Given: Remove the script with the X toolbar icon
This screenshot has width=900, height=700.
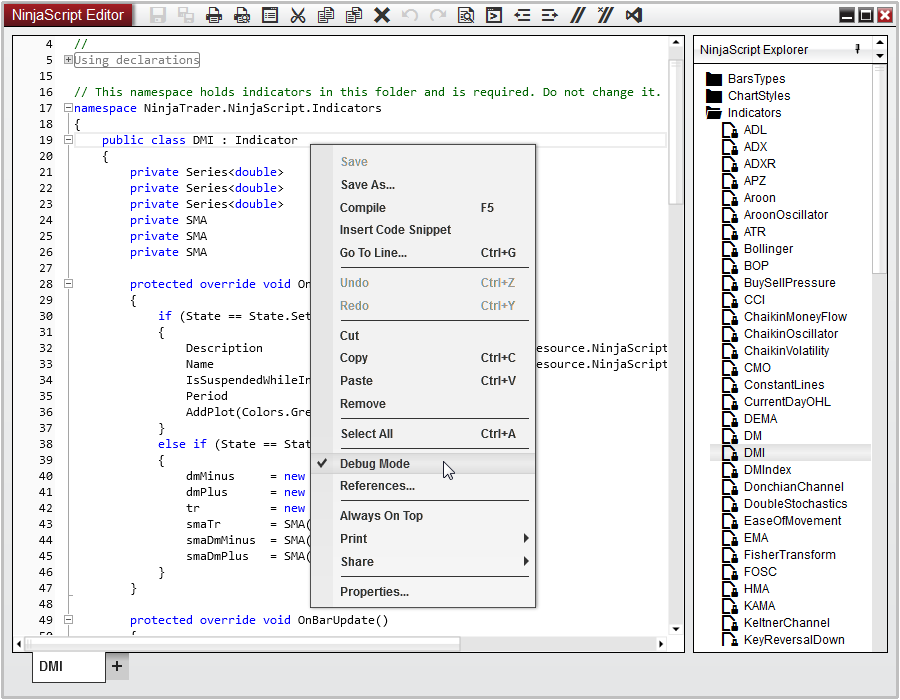Looking at the screenshot, I should pos(382,15).
